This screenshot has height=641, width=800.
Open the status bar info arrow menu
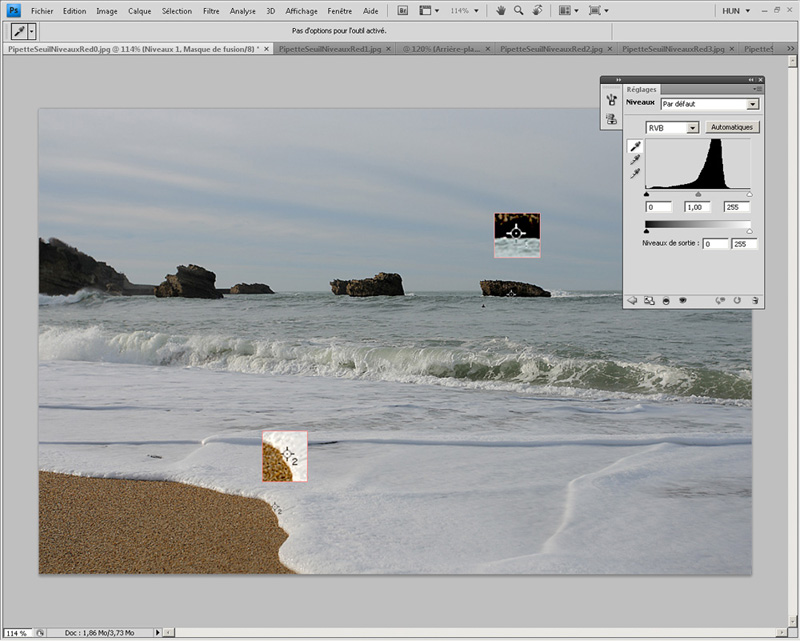pos(158,633)
